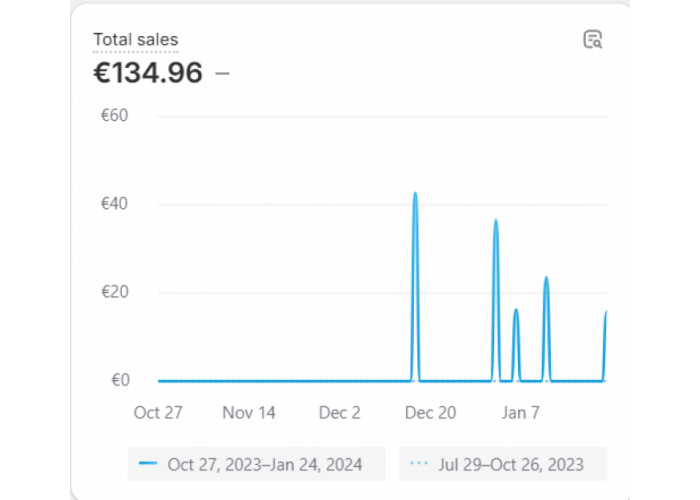
Task: Click the Total sales heading
Action: point(136,40)
